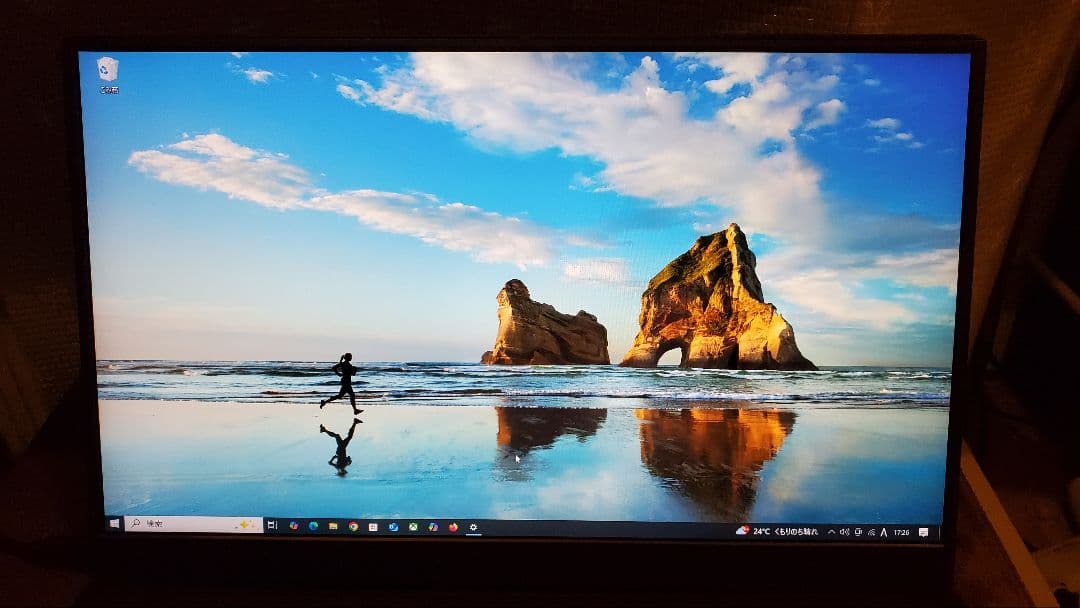
Task: Toggle the network status from the tray
Action: tap(872, 531)
